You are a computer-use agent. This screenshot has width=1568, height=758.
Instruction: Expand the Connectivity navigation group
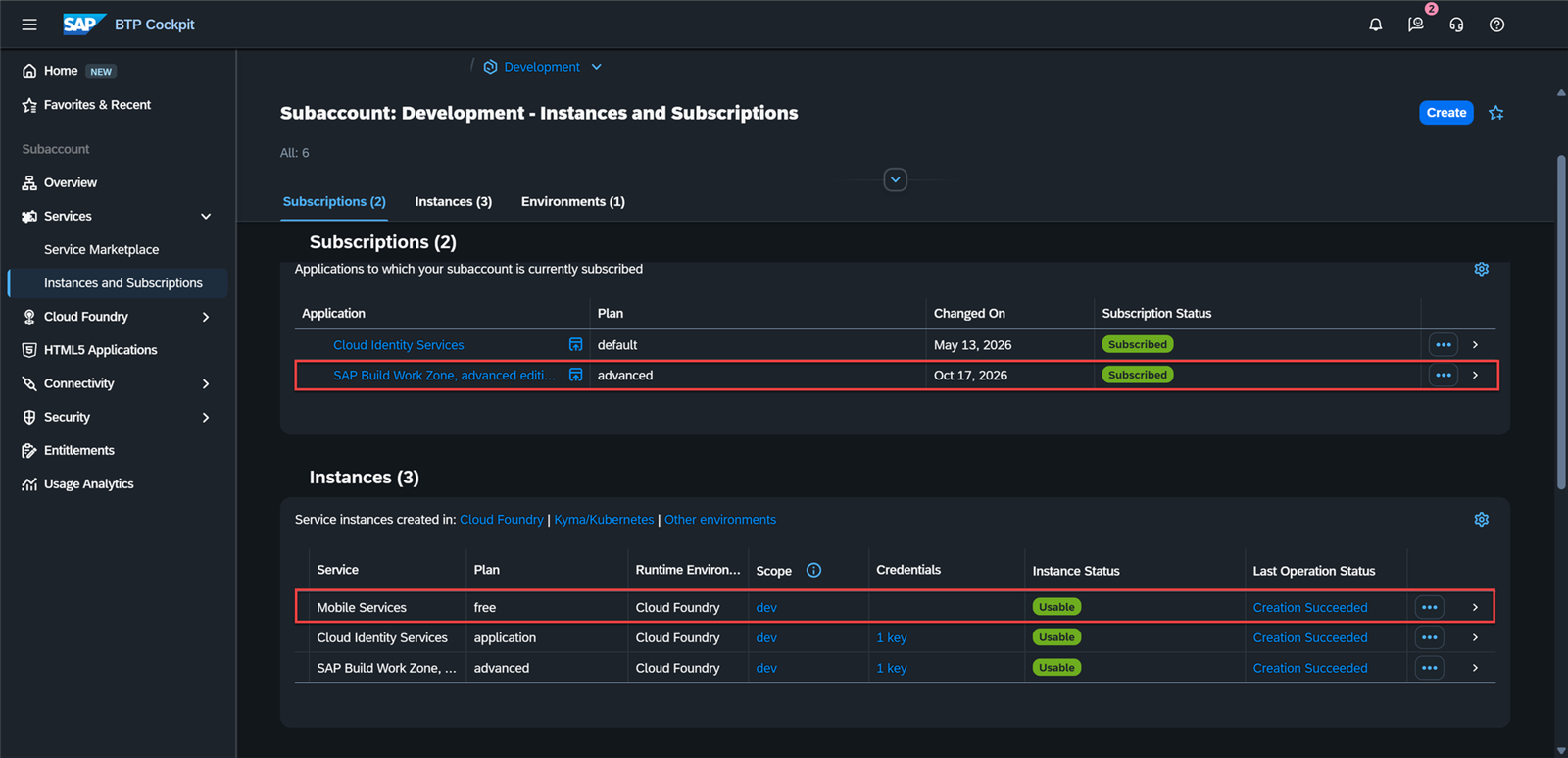[x=206, y=383]
